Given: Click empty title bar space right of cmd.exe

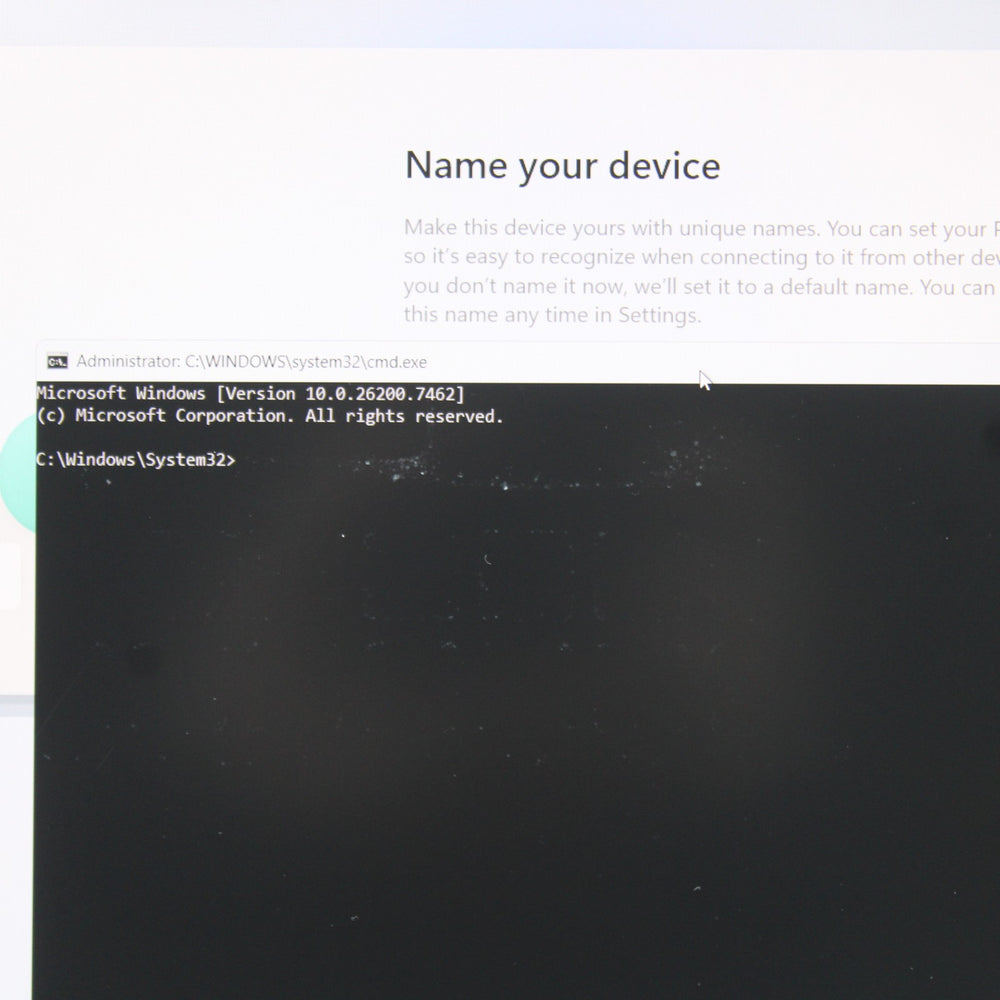Looking at the screenshot, I should (800, 362).
